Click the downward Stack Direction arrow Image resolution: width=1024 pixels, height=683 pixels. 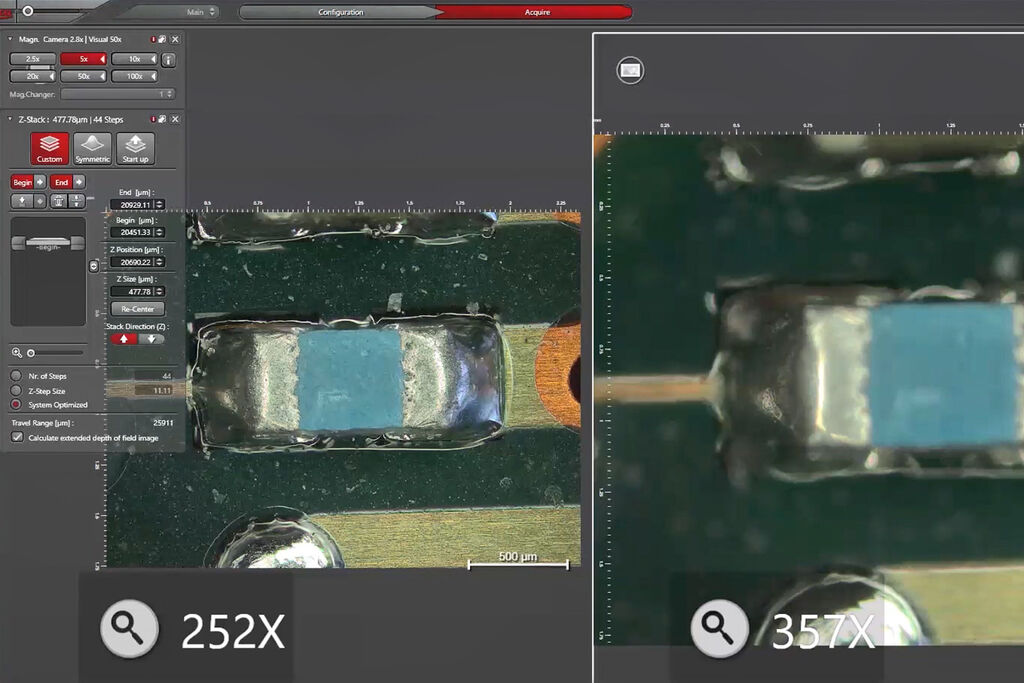pyautogui.click(x=150, y=339)
